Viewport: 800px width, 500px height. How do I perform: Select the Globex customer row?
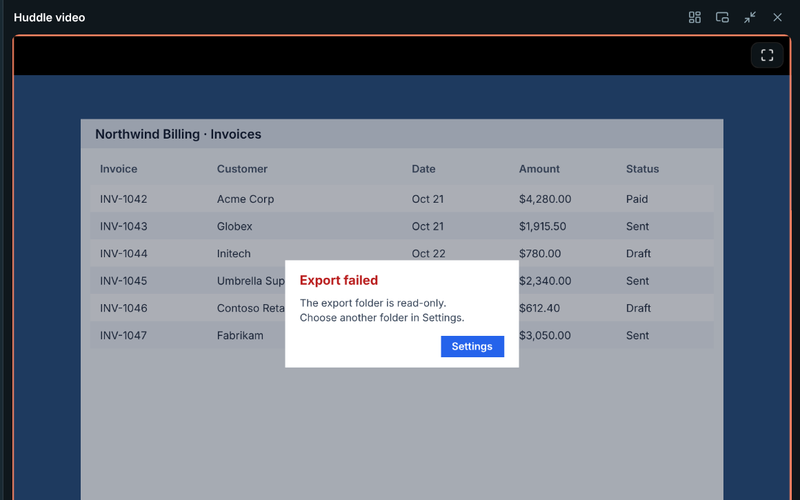[x=402, y=226]
